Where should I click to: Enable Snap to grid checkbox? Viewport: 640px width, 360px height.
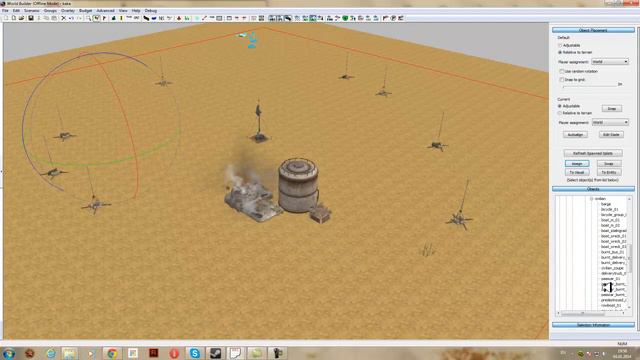pos(562,80)
